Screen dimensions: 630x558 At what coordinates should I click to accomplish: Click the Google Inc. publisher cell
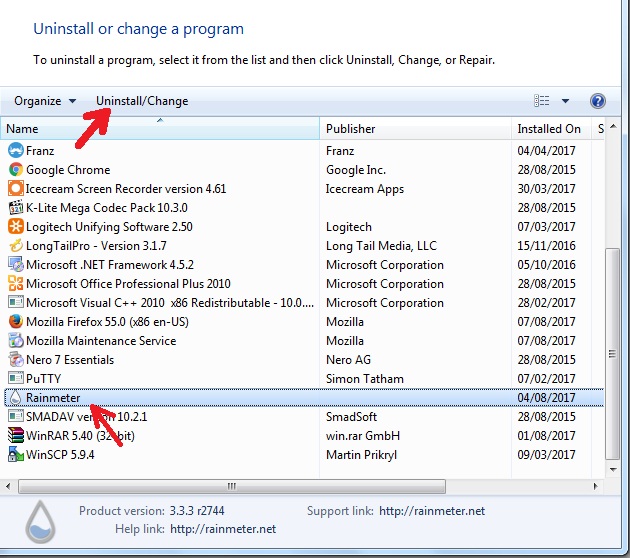(x=356, y=170)
